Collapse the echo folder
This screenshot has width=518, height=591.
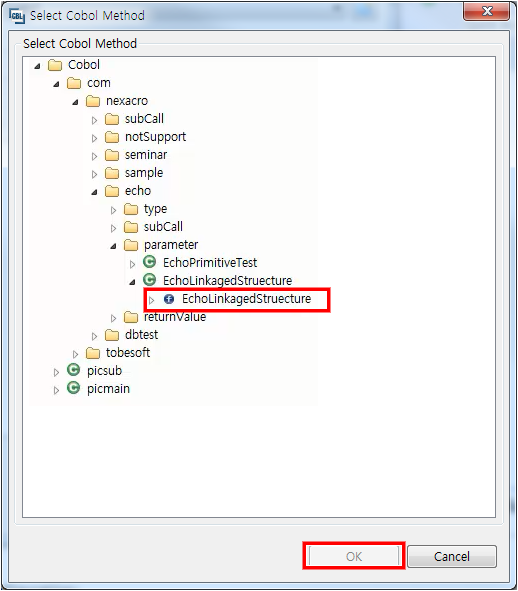(x=94, y=192)
